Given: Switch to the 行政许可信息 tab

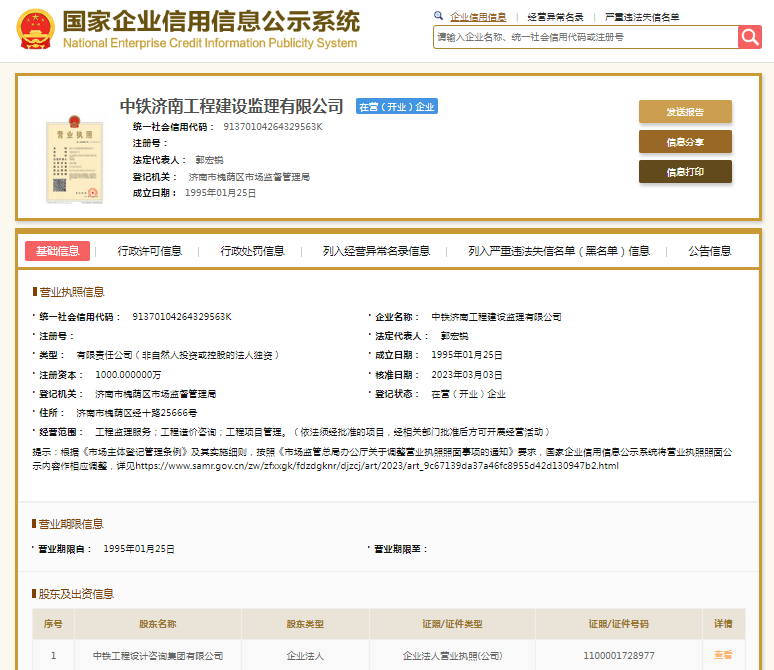Looking at the screenshot, I should pyautogui.click(x=150, y=251).
